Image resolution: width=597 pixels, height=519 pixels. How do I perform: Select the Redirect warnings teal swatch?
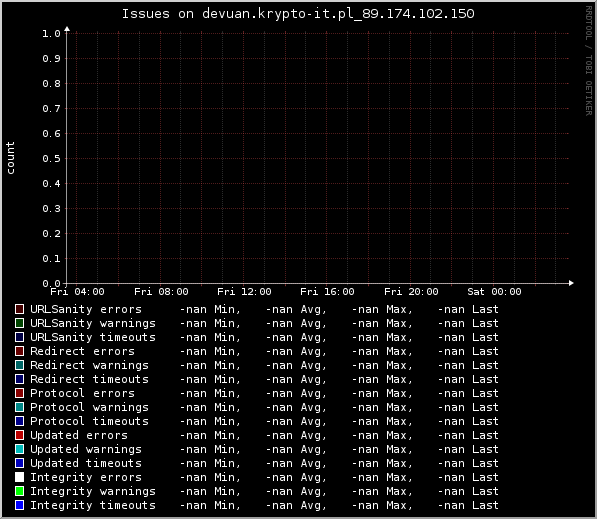[19, 365]
